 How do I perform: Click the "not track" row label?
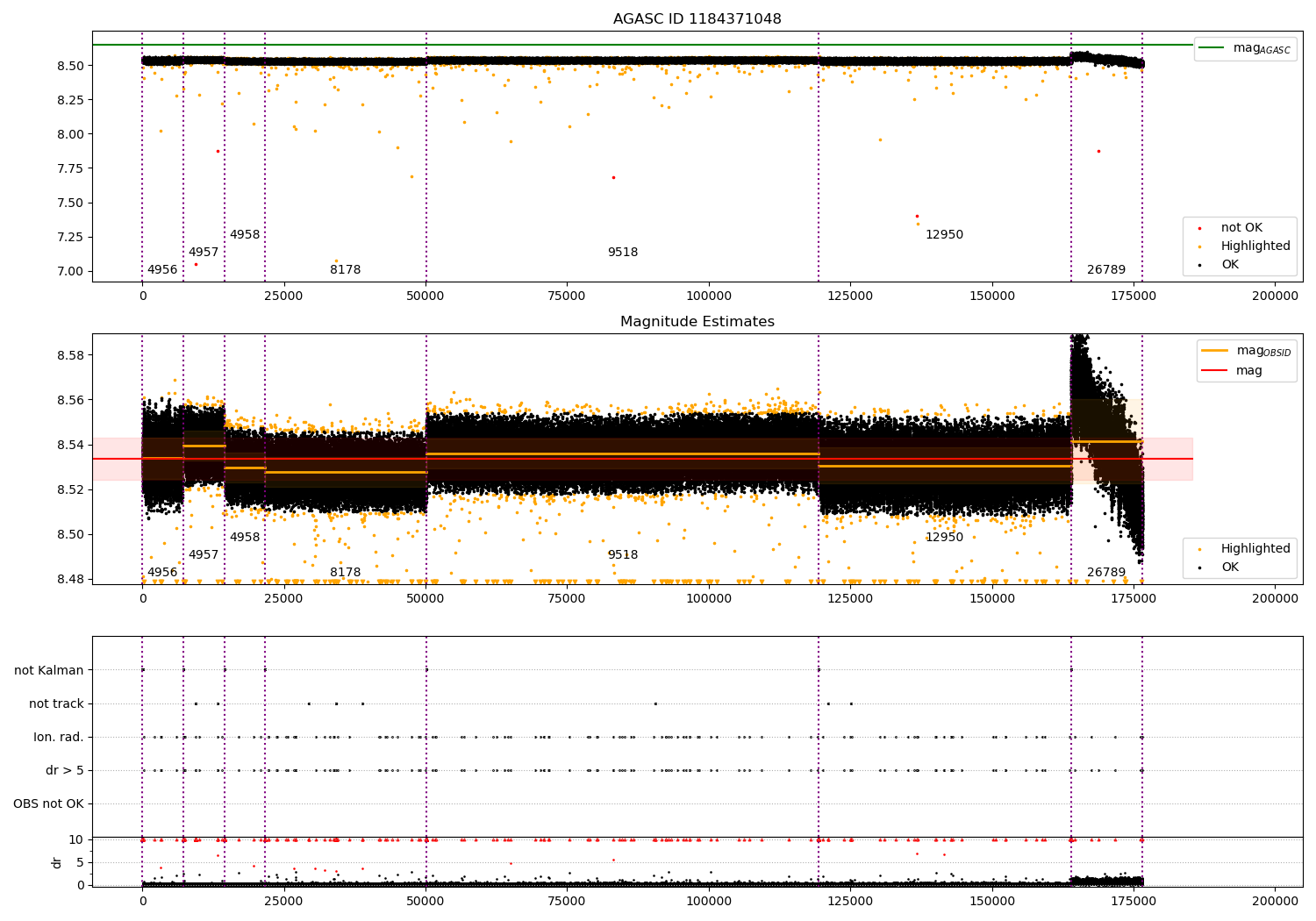[x=56, y=704]
